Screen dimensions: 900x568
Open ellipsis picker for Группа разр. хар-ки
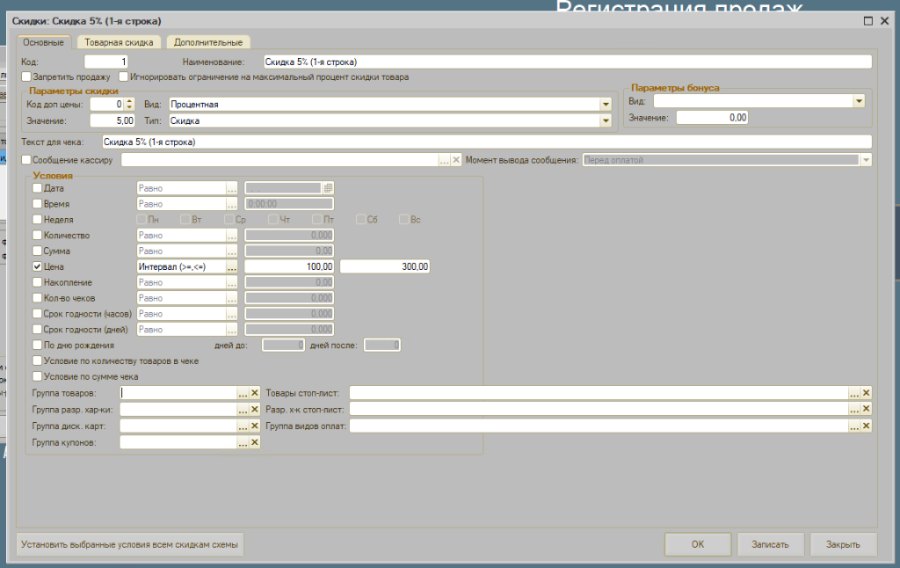pyautogui.click(x=243, y=410)
